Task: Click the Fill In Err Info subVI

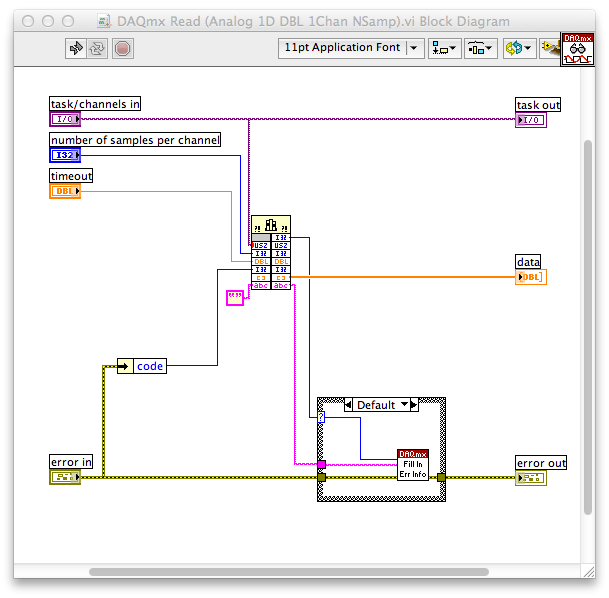Action: 413,465
